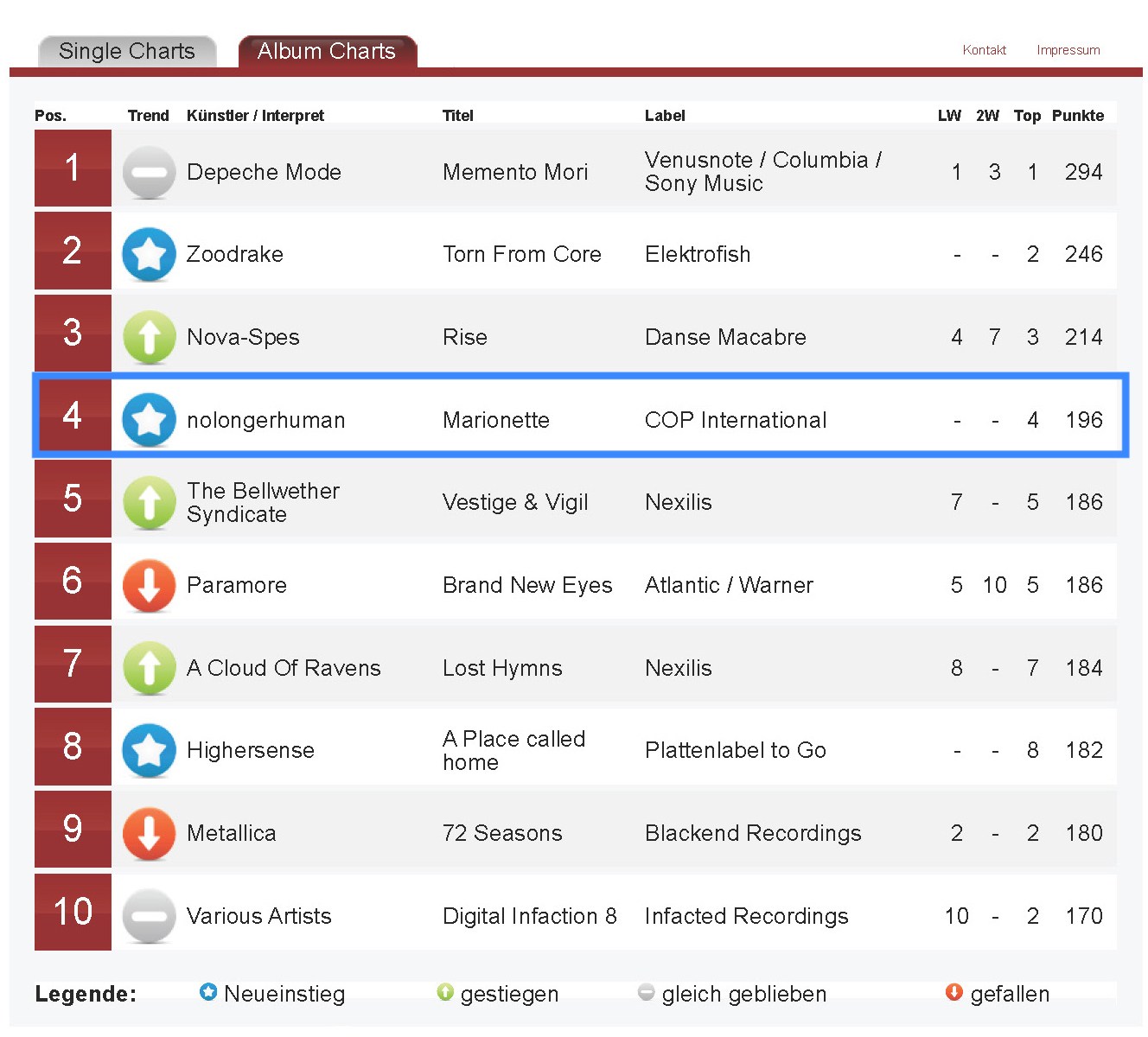
Task: Click the gefallen legend red arrow icon
Action: [953, 992]
